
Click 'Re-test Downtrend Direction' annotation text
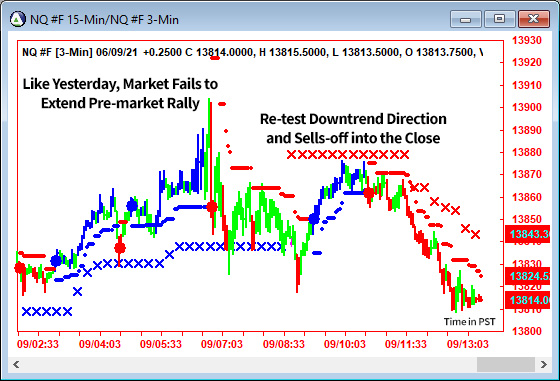353,119
